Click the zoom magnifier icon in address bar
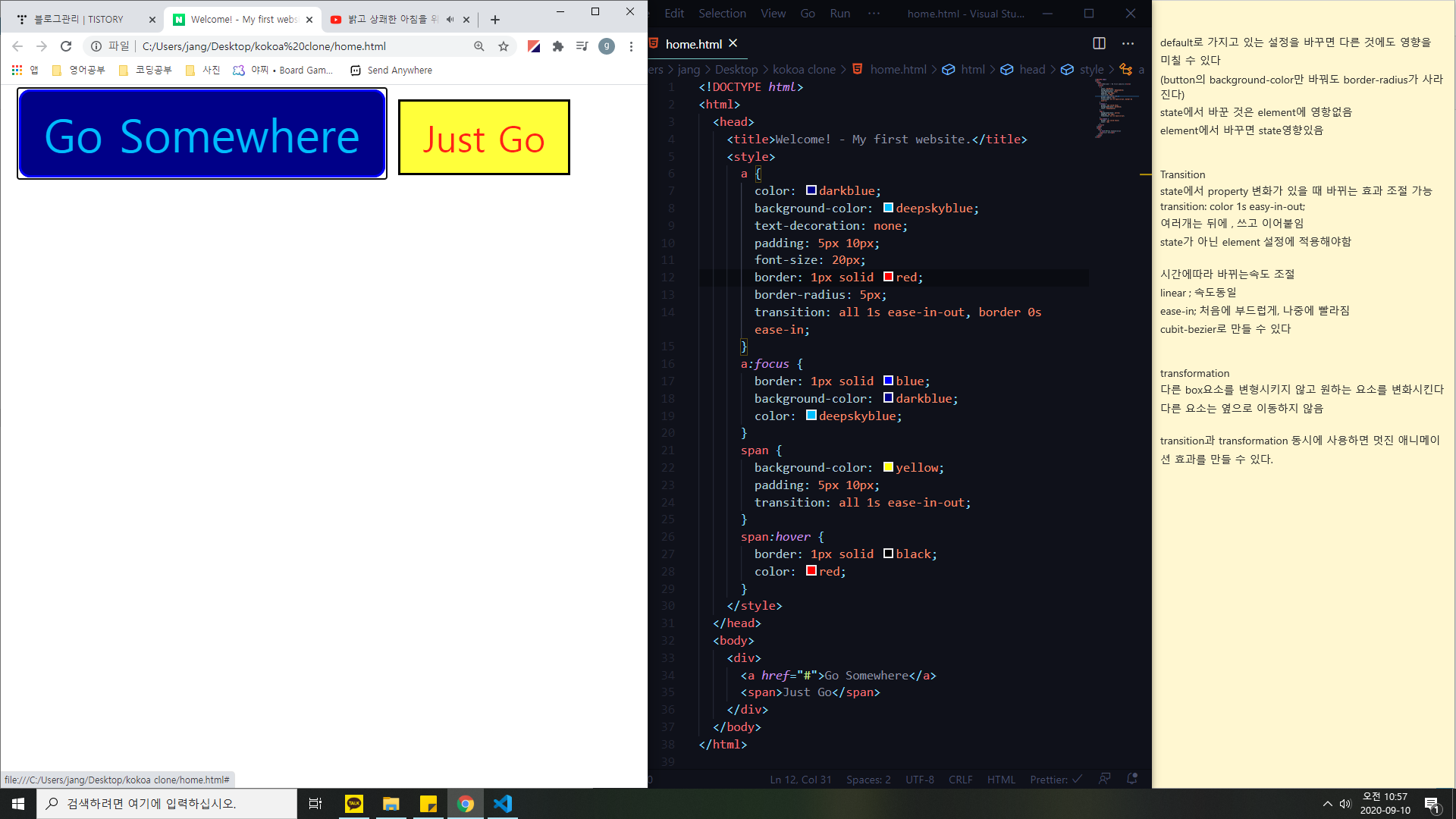This screenshot has width=1456, height=819. [x=479, y=46]
